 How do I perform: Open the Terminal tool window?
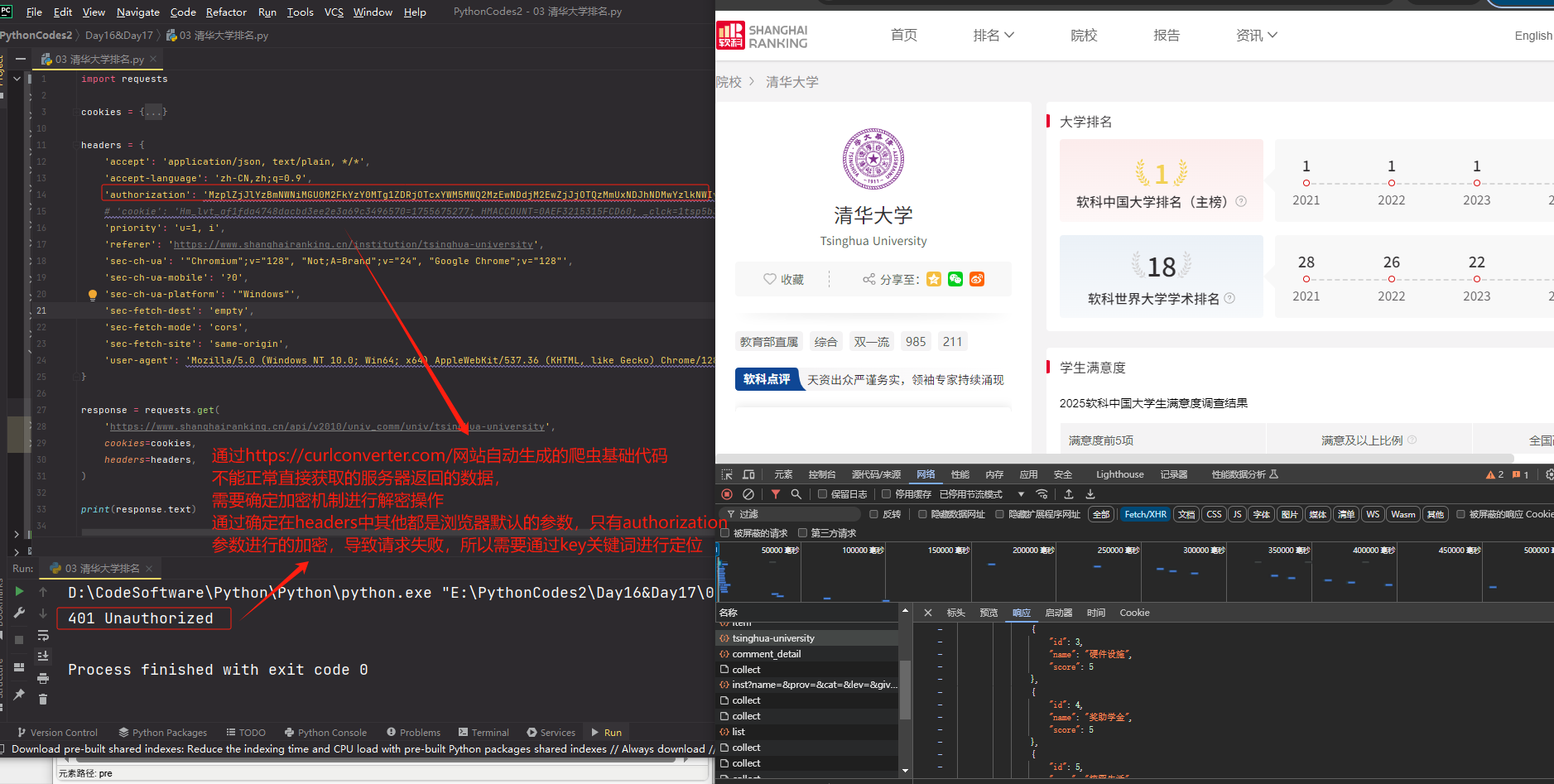pyautogui.click(x=484, y=733)
